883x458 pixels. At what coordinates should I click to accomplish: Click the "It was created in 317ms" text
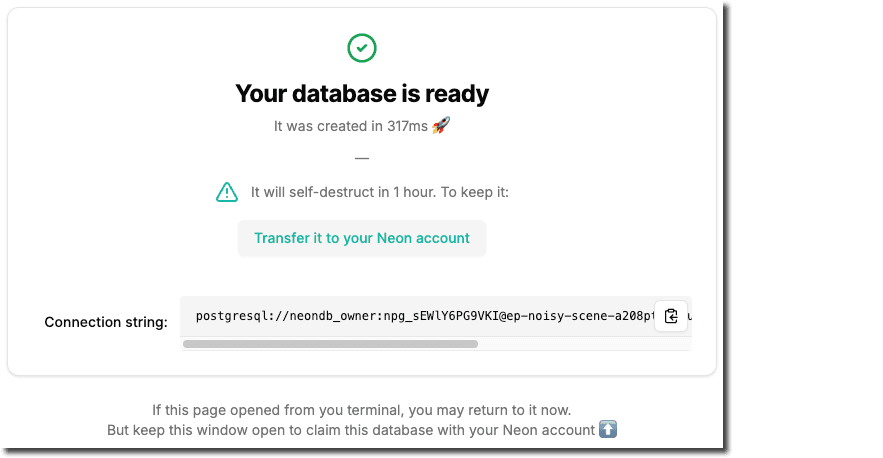click(x=350, y=127)
